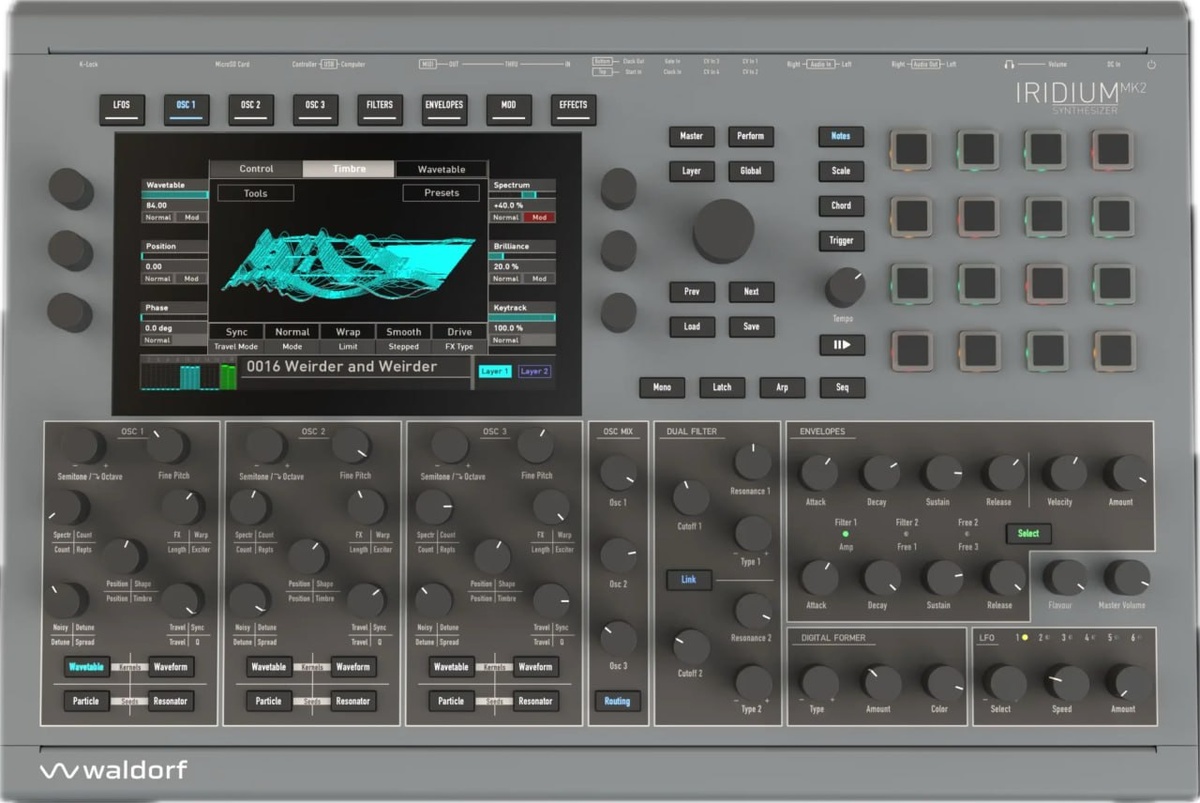Click the LFO Speed knob
The height and width of the screenshot is (803, 1200).
point(1067,683)
